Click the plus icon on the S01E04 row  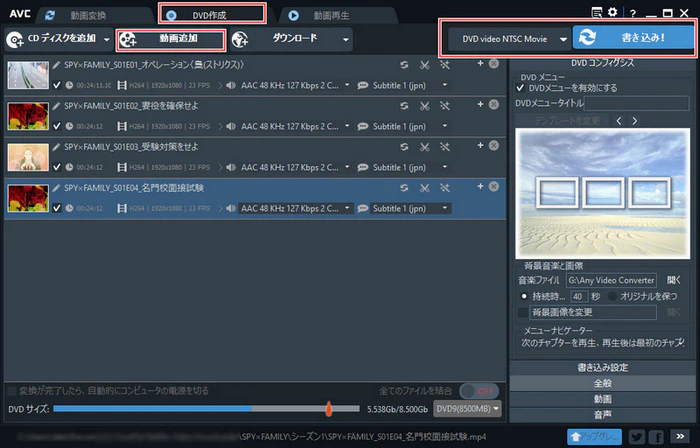pyautogui.click(x=480, y=187)
